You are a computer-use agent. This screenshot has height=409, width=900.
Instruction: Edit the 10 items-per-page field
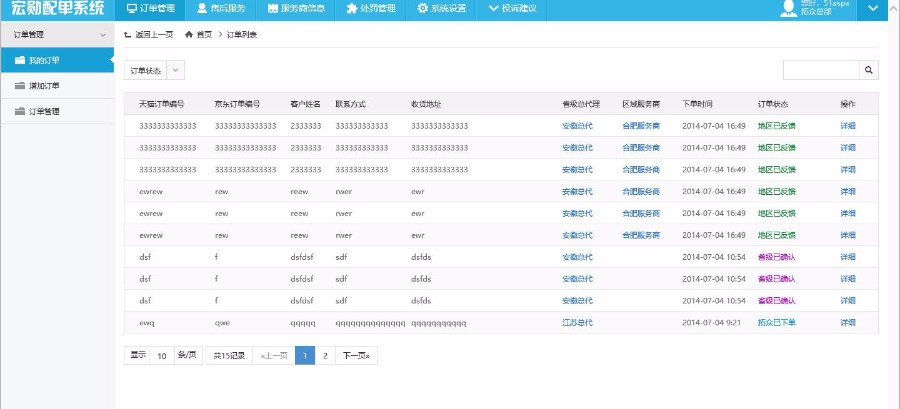[162, 356]
